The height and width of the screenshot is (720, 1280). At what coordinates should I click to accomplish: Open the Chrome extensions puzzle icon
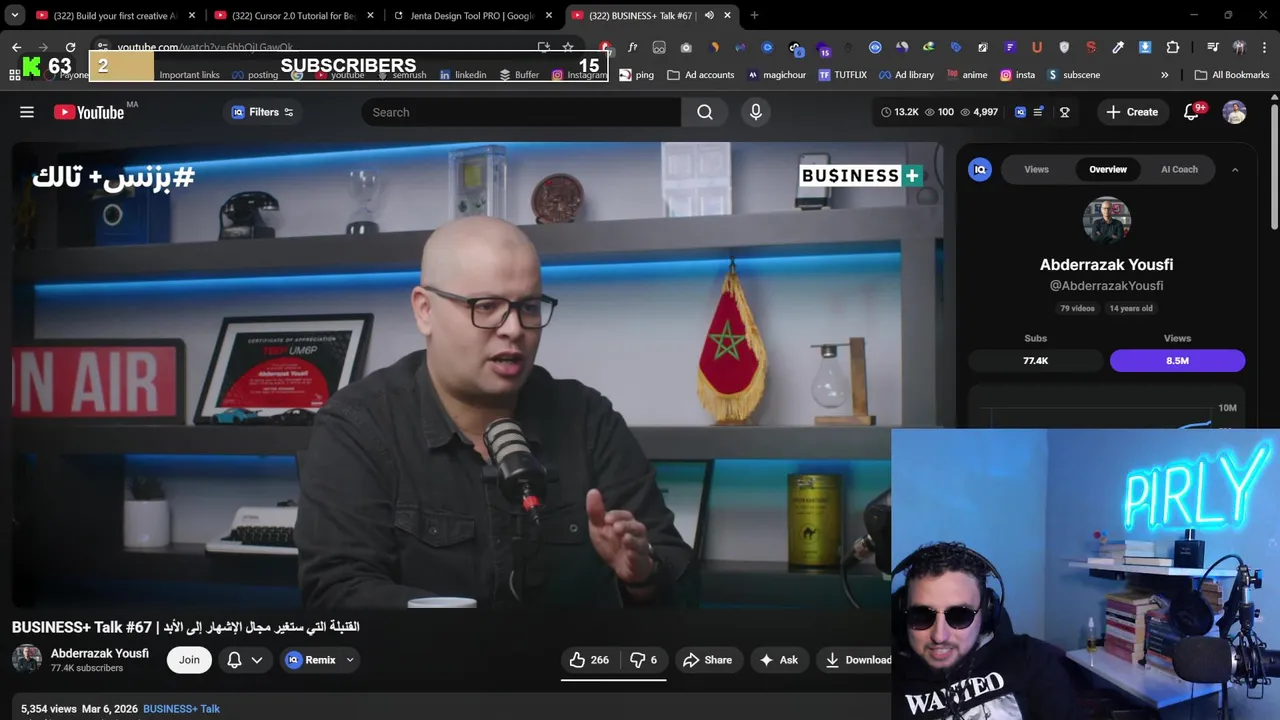[1172, 47]
